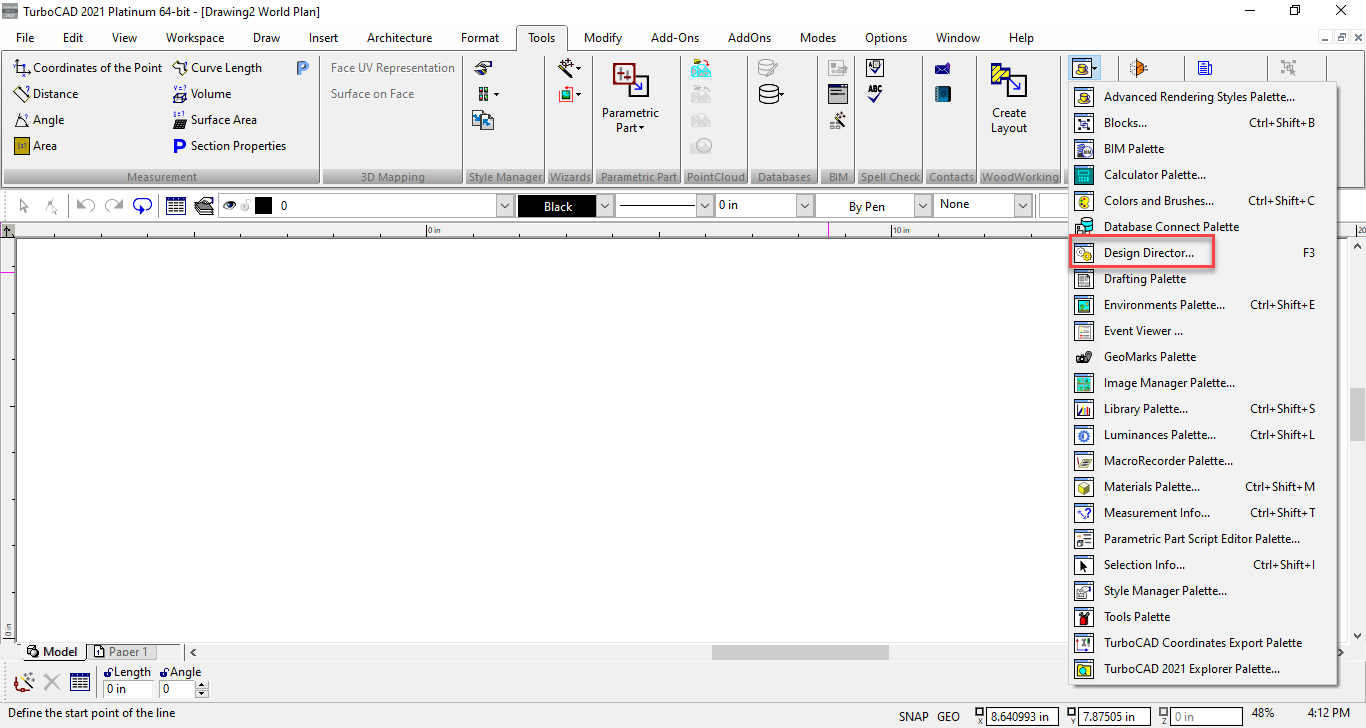Click the Black pen color box

point(557,206)
